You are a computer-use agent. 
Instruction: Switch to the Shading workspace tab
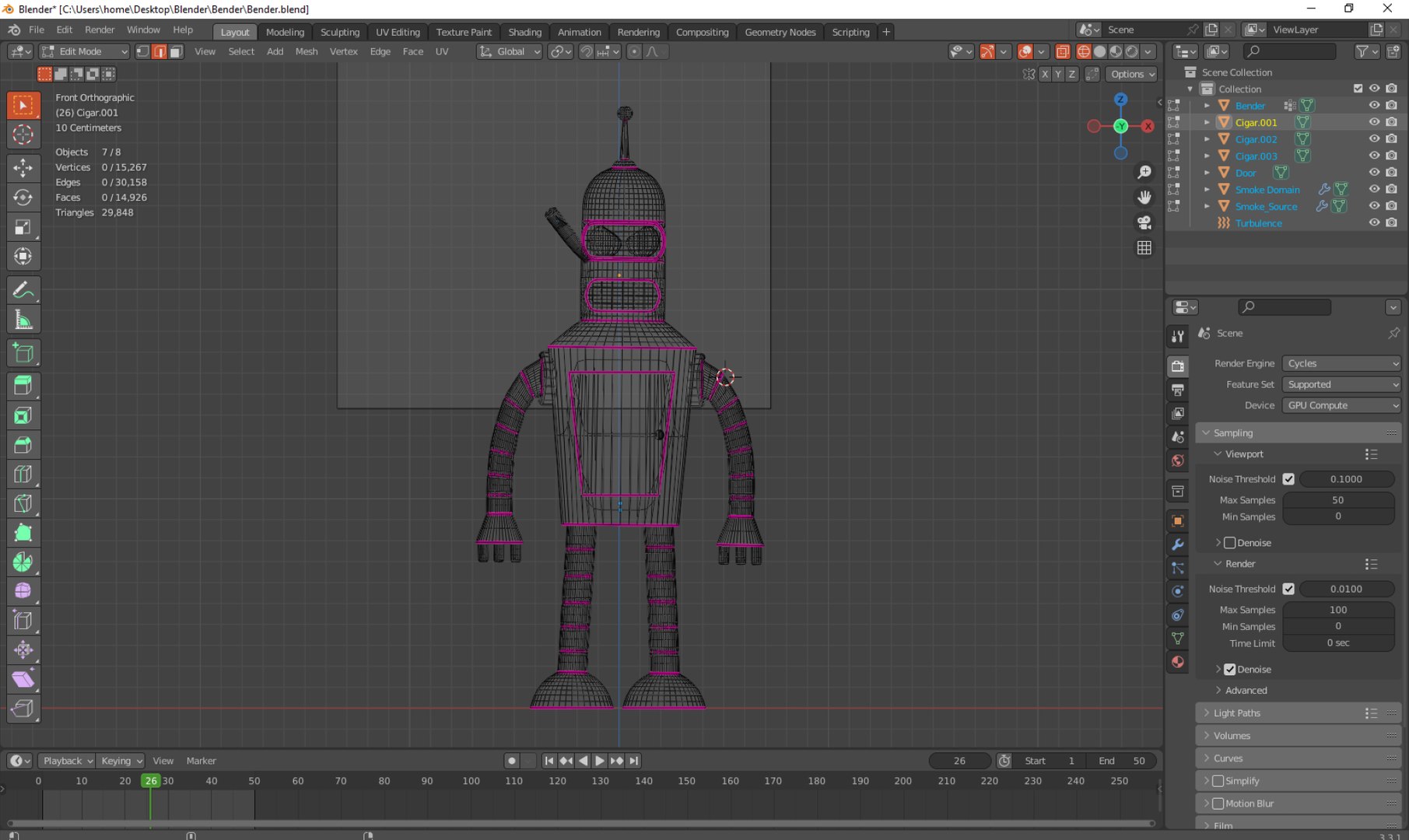[524, 32]
